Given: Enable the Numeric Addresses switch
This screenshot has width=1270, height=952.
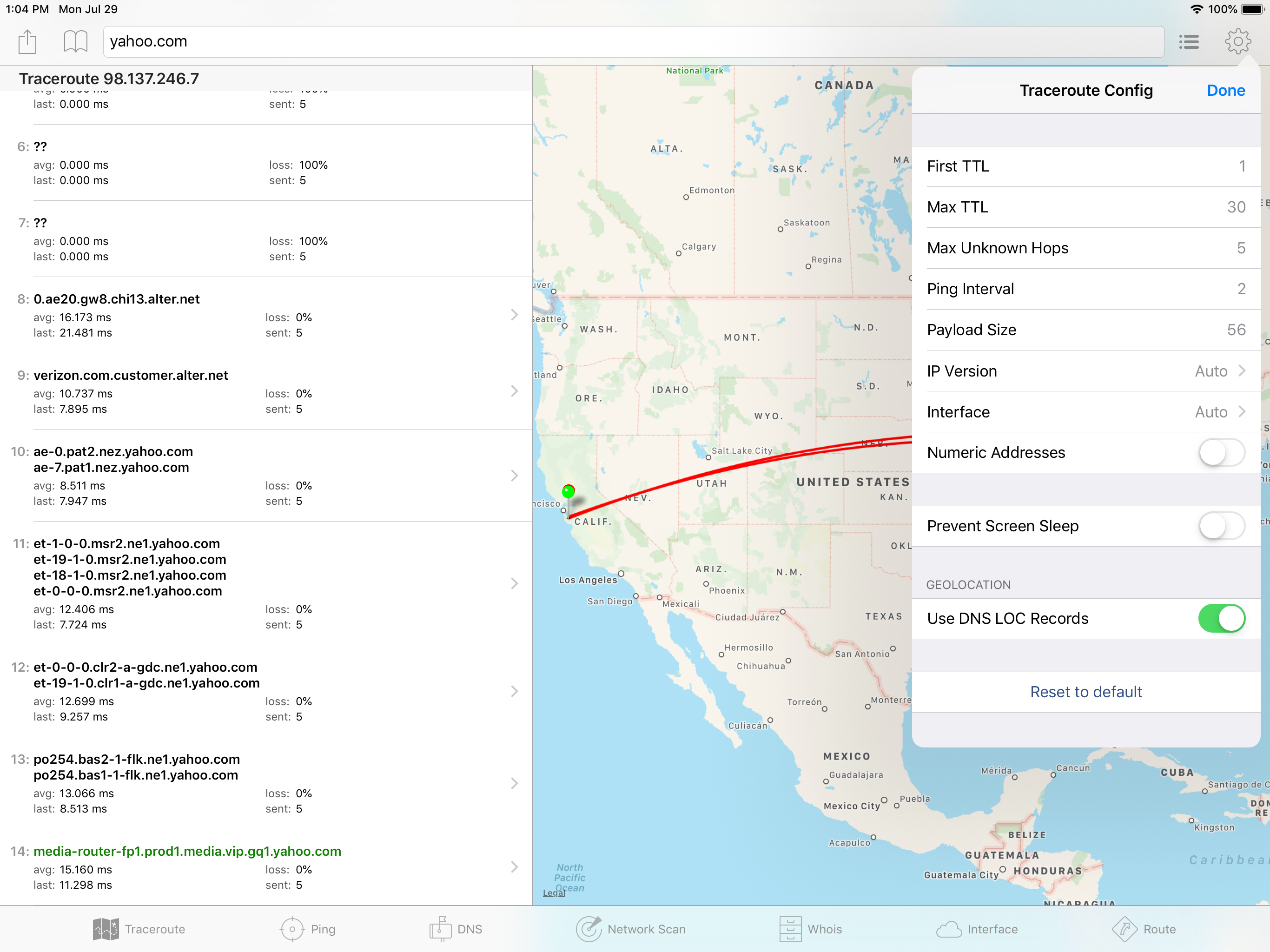Looking at the screenshot, I should coord(1221,453).
